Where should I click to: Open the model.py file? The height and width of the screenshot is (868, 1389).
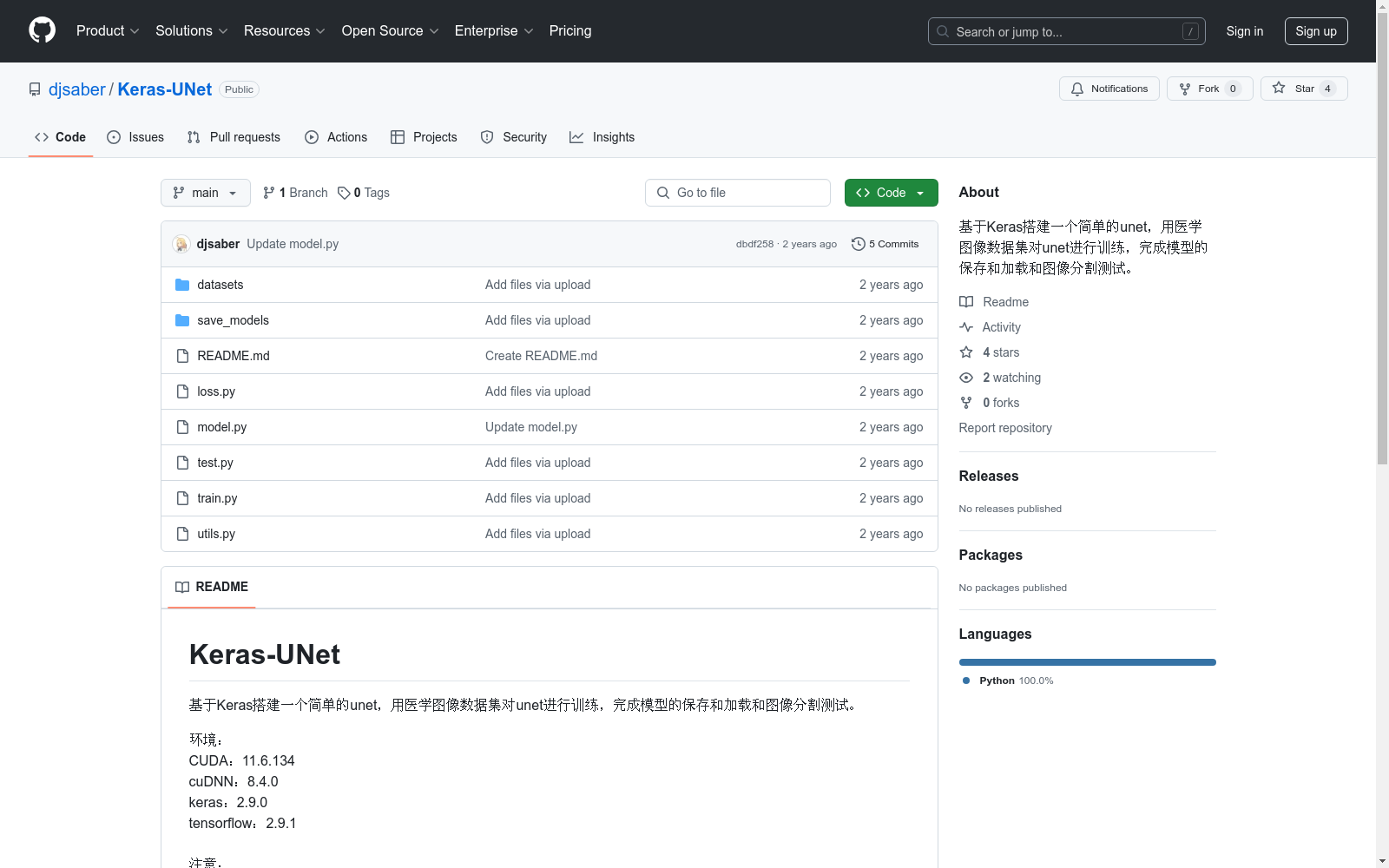pyautogui.click(x=222, y=427)
